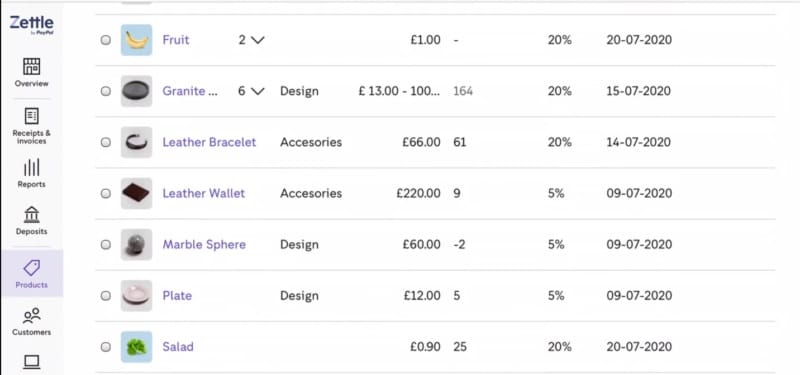Screen dimensions: 800x375
Task: Open Deposits bank icon
Action: pyautogui.click(x=31, y=214)
